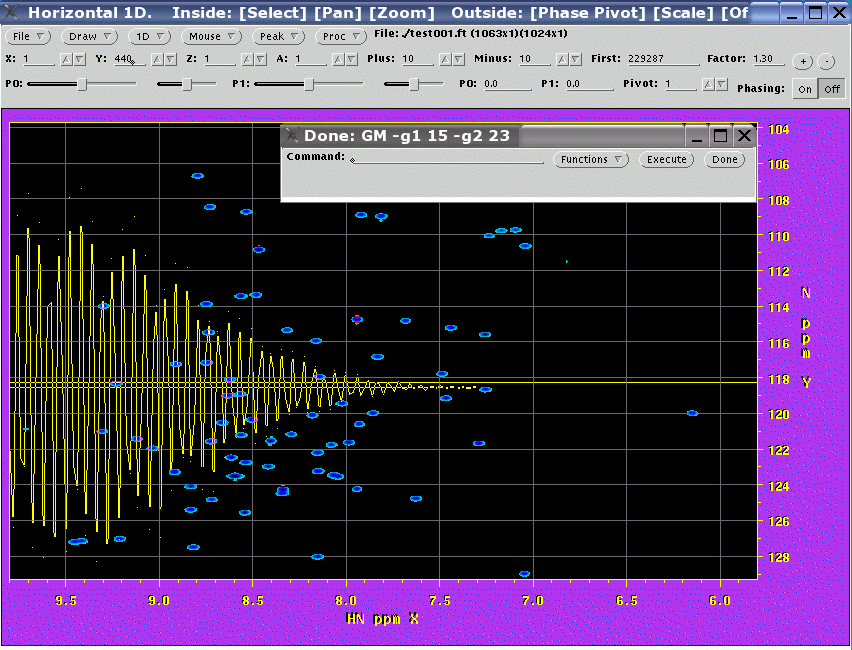Viewport: 852px width, 650px height.
Task: Click the coarse P0 phase slider handle
Action: (x=82, y=84)
